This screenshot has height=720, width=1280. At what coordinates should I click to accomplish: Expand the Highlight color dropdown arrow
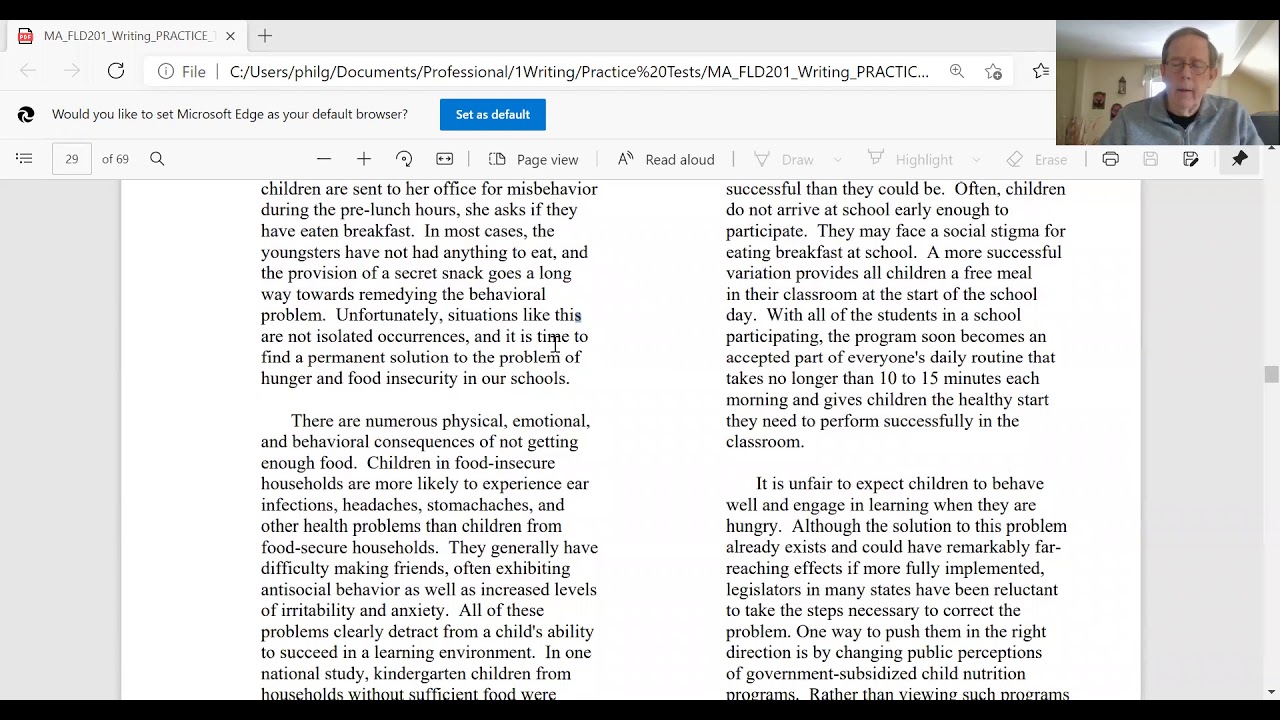click(977, 159)
